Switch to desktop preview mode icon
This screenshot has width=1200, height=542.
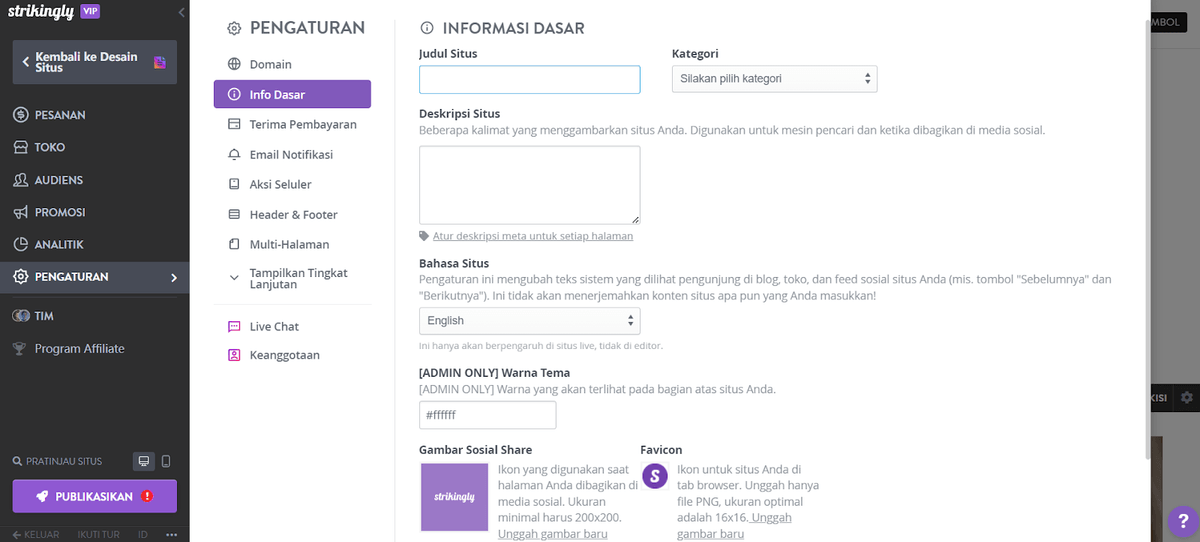[144, 461]
